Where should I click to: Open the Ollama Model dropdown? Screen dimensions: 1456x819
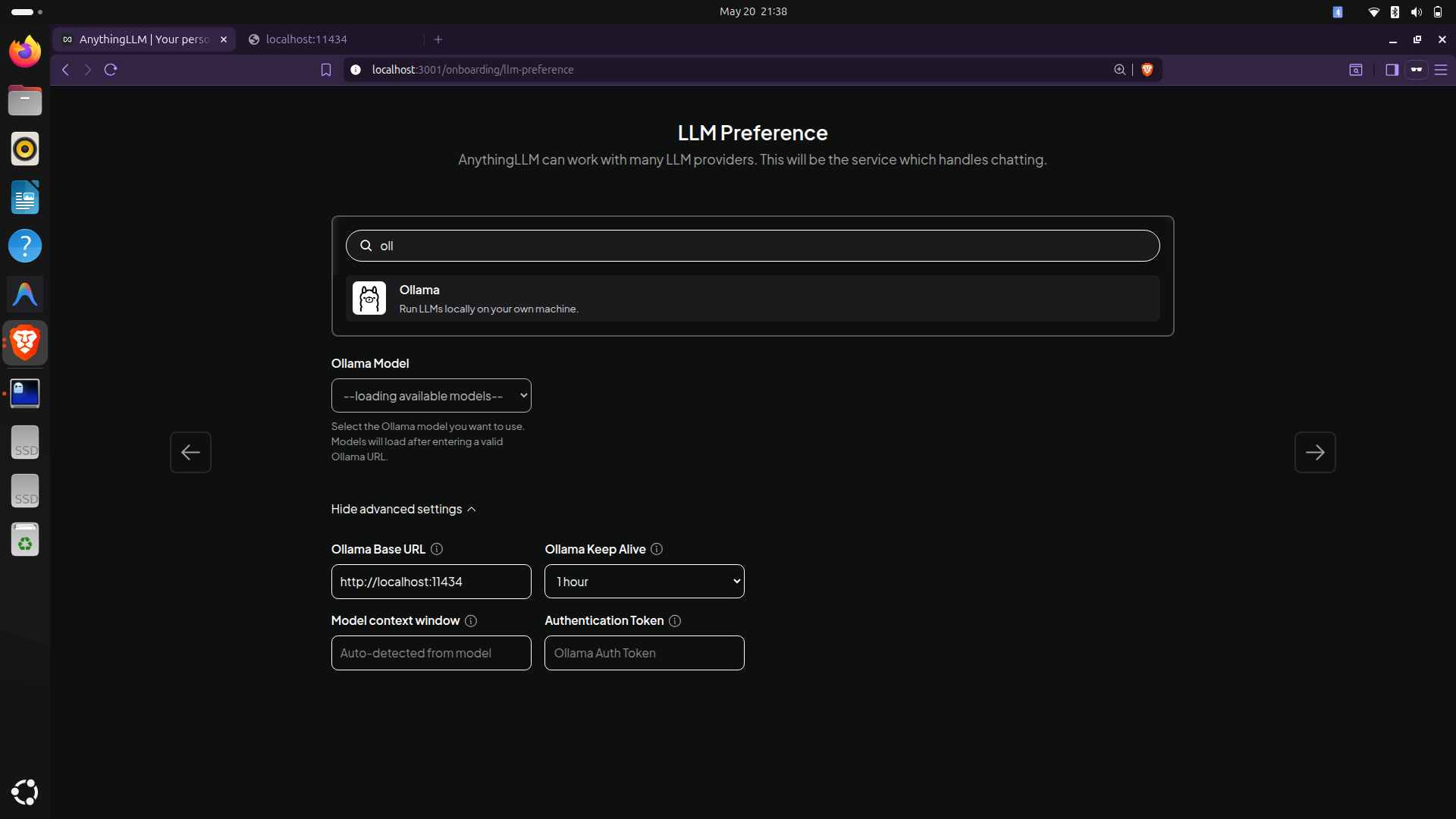click(431, 396)
